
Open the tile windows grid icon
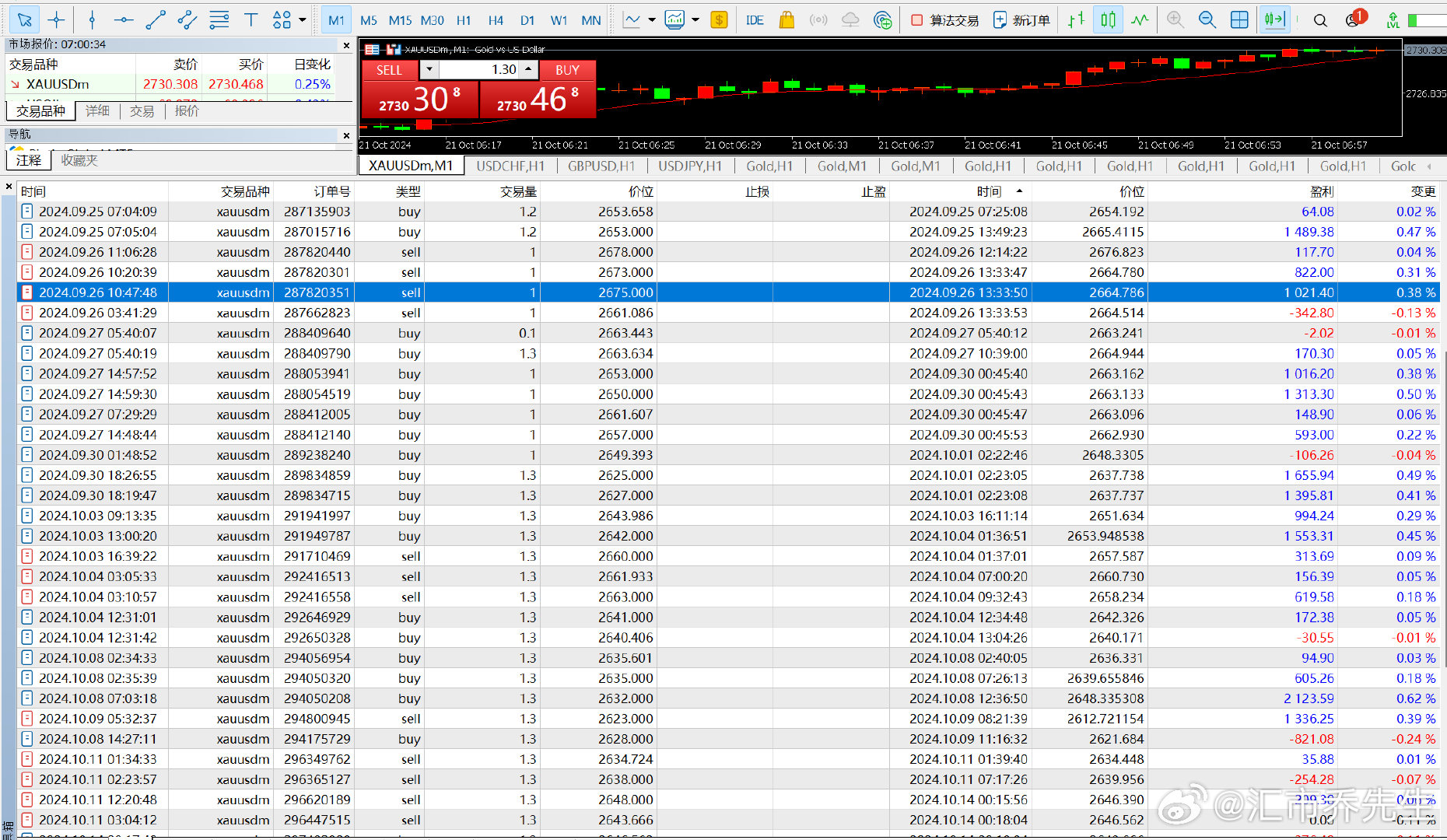tap(1239, 20)
